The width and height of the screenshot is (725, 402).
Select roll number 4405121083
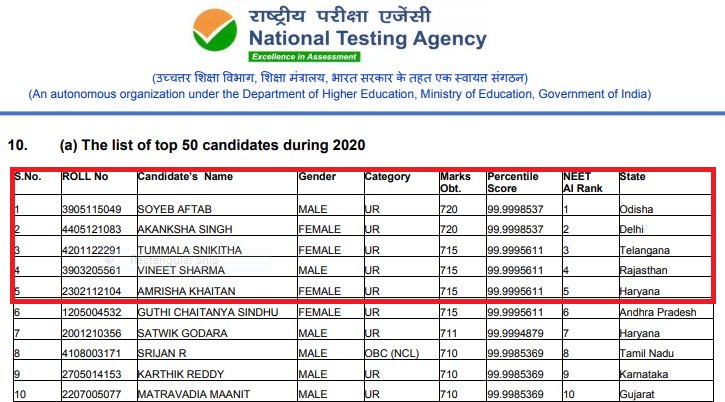(92, 229)
